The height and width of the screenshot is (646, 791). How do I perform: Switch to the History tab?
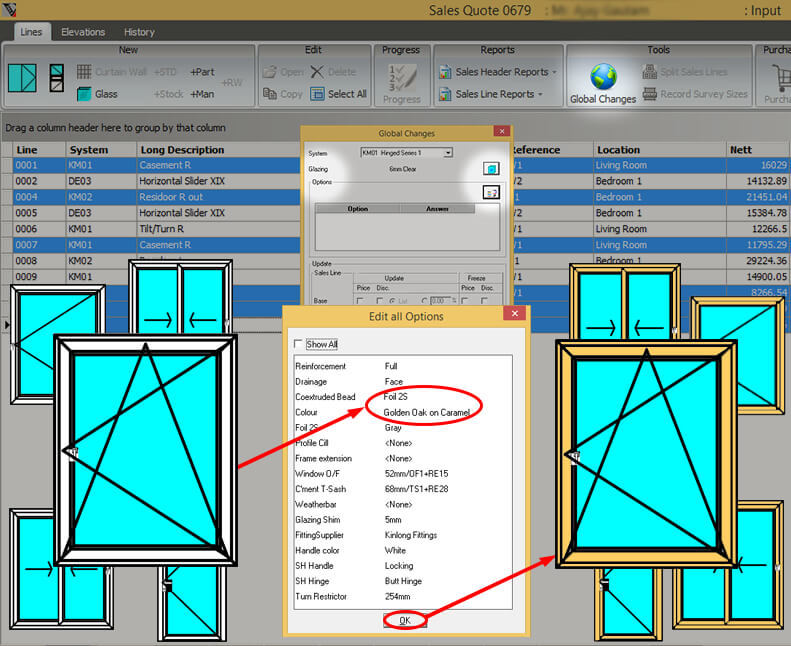pos(139,32)
